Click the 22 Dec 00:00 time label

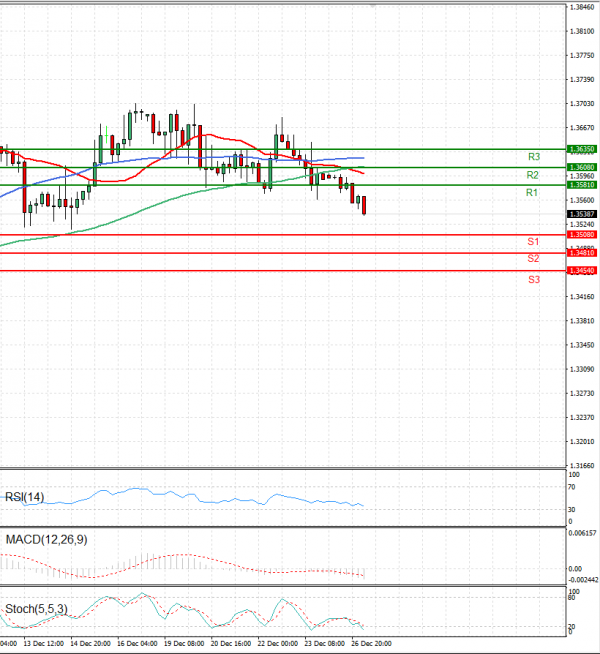(278, 644)
